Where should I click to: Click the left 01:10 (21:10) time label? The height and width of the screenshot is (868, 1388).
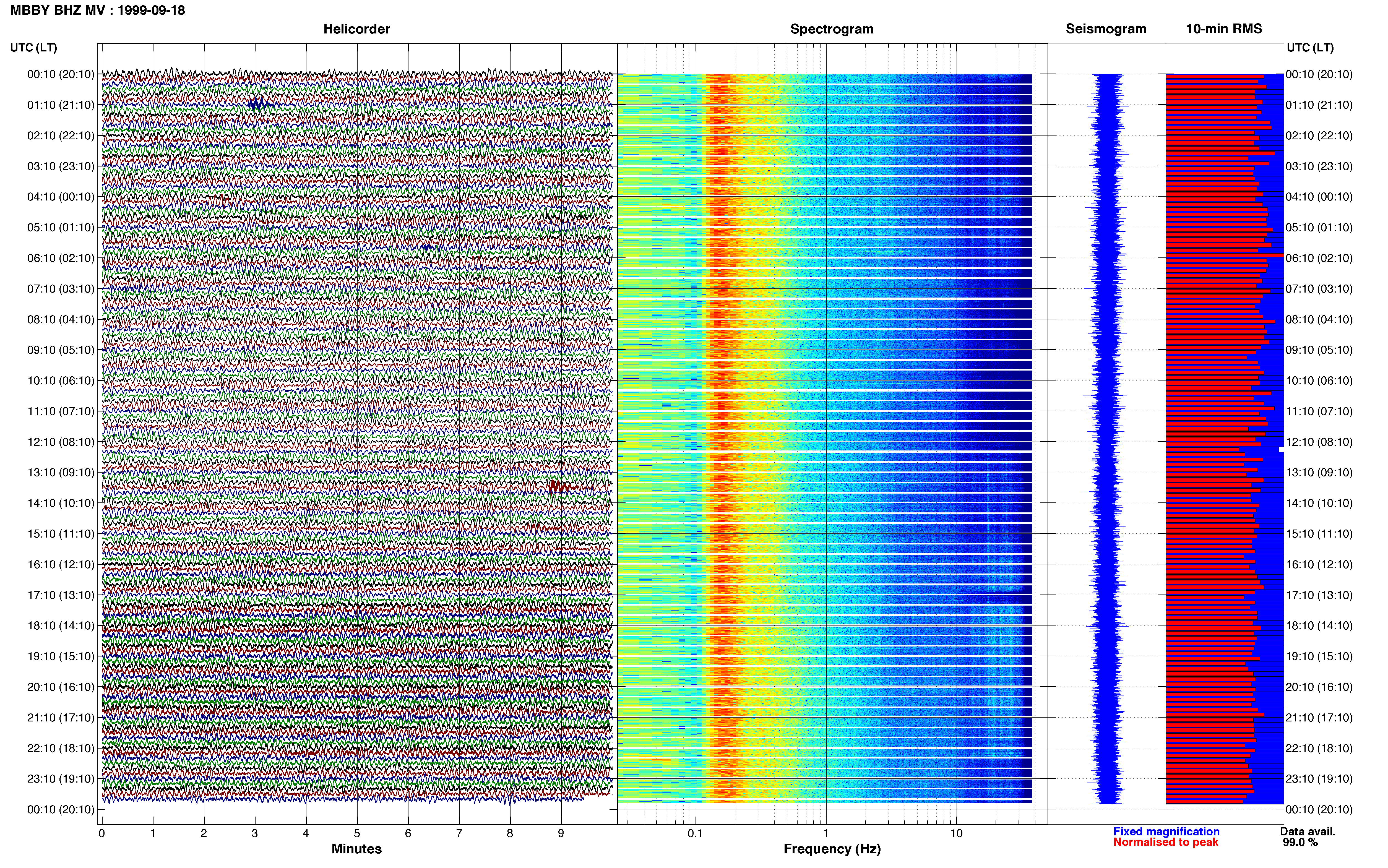pos(60,105)
